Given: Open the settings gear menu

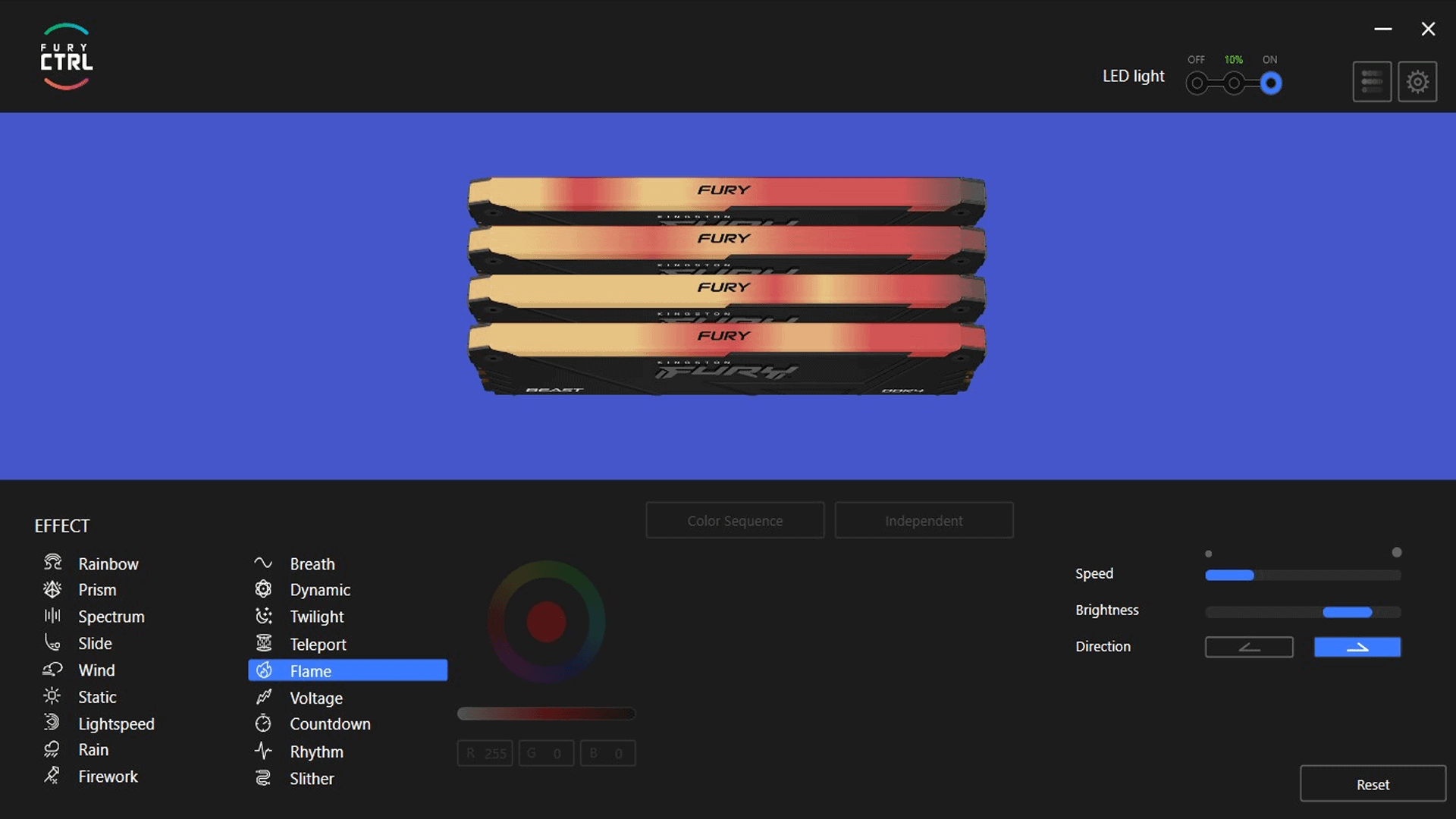Looking at the screenshot, I should point(1417,81).
